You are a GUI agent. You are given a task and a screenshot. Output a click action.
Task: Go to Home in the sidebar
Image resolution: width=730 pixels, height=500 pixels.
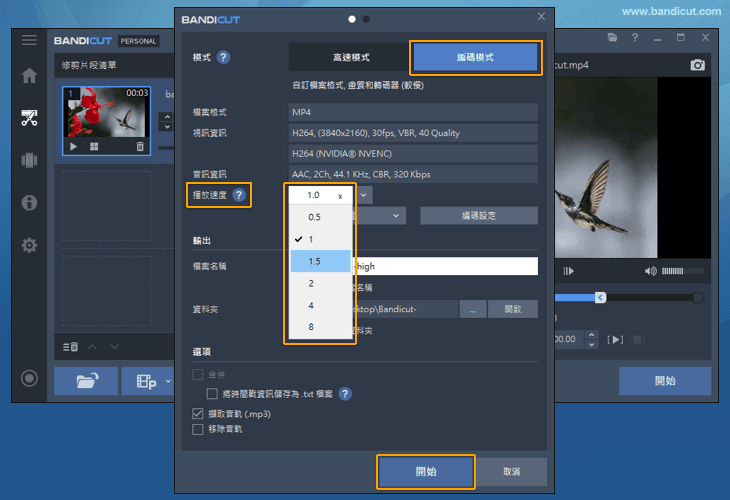29,75
